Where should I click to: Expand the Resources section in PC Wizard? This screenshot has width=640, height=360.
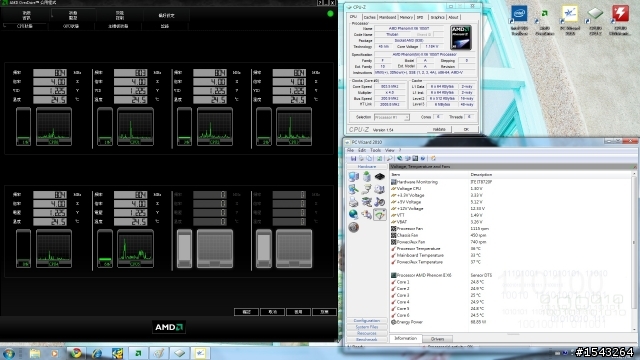[367, 333]
